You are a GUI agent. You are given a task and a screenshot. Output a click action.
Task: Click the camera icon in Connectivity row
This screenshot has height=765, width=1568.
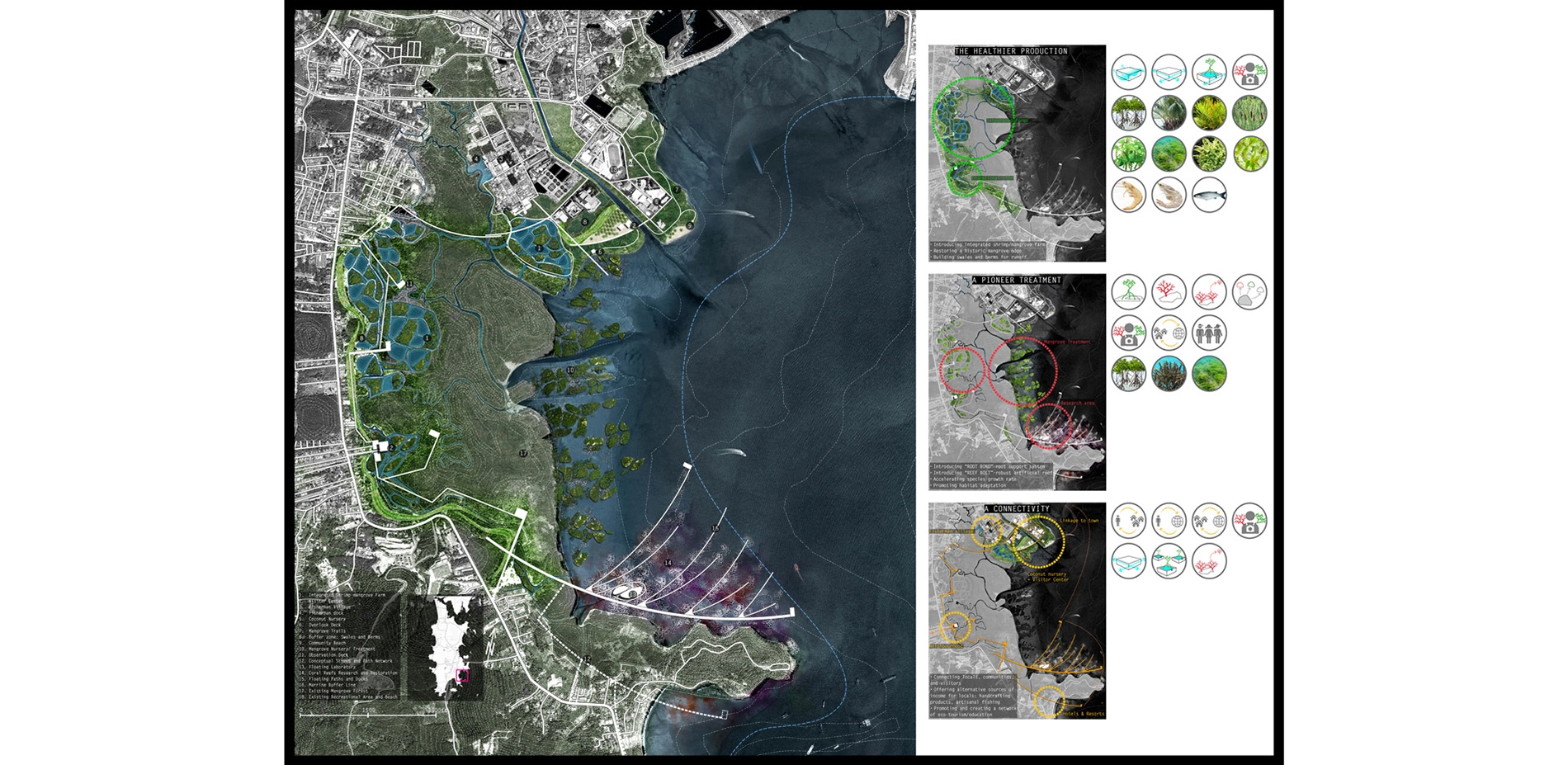click(x=1249, y=521)
